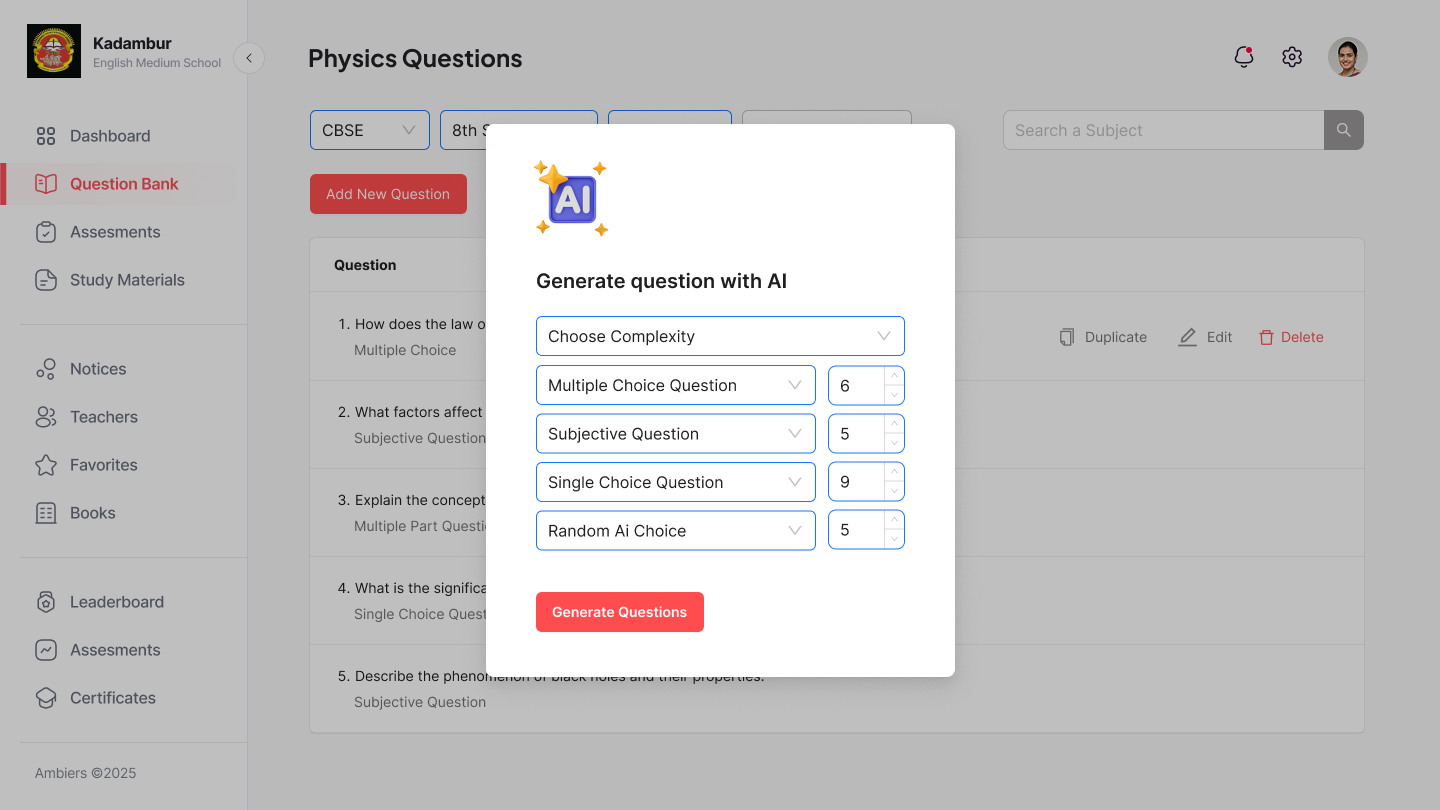The width and height of the screenshot is (1440, 810).
Task: Click the Duplicate icon for question one
Action: (x=1067, y=337)
